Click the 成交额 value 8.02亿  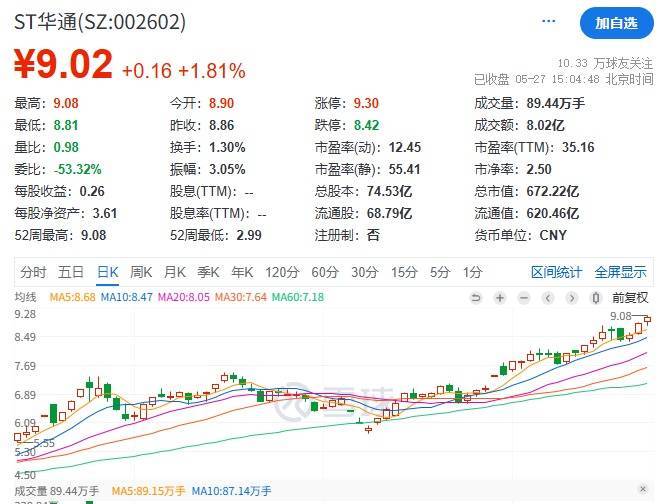545,125
